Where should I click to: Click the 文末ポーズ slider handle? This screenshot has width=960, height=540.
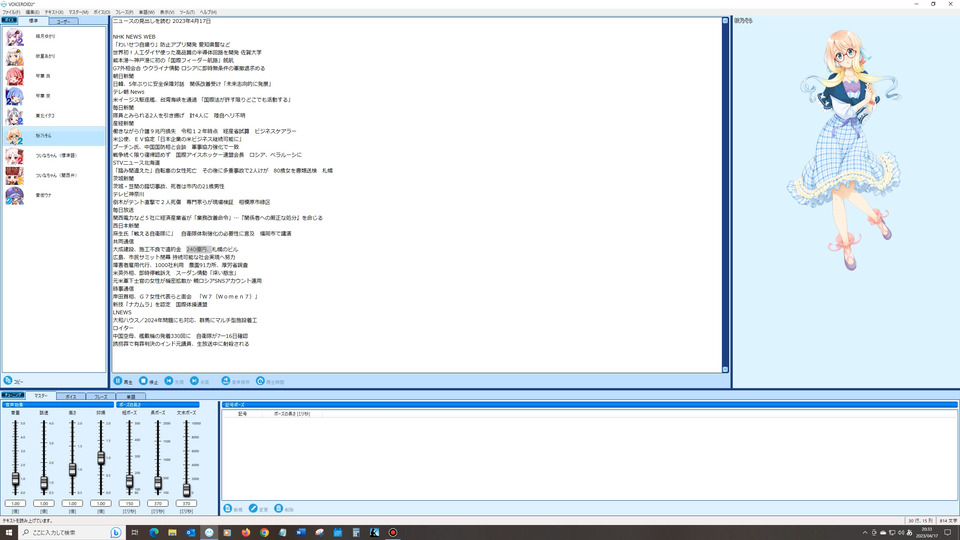point(186,489)
